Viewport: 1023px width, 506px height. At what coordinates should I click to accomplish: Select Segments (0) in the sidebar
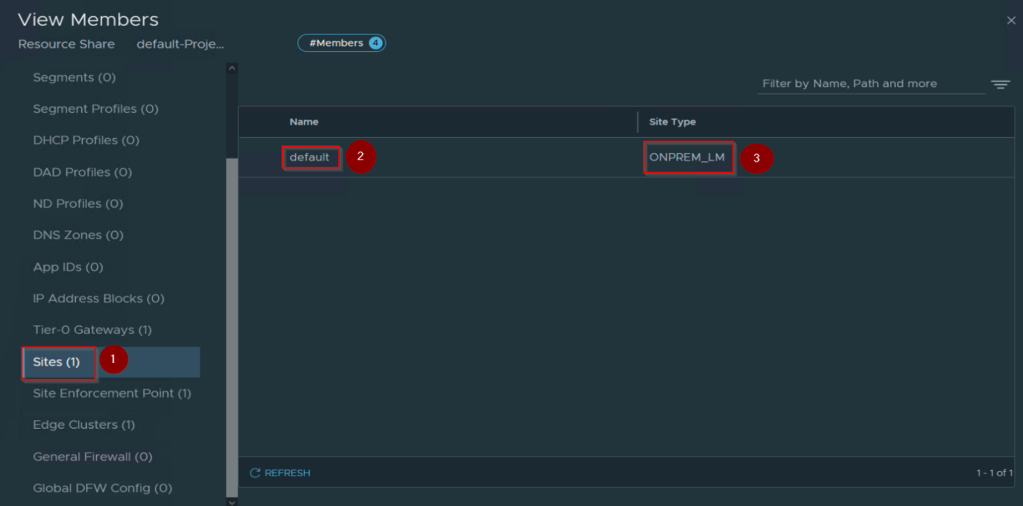[74, 77]
